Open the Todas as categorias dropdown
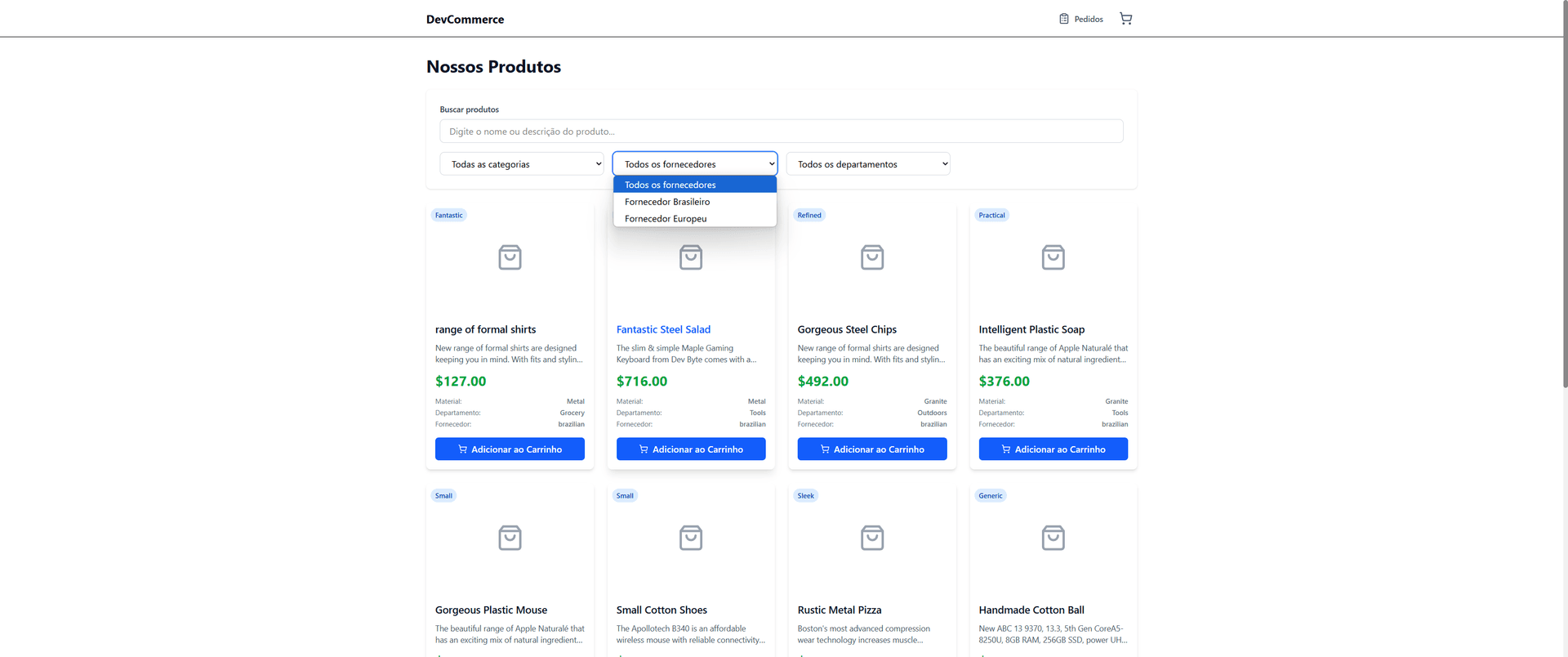This screenshot has height=657, width=1568. click(522, 164)
